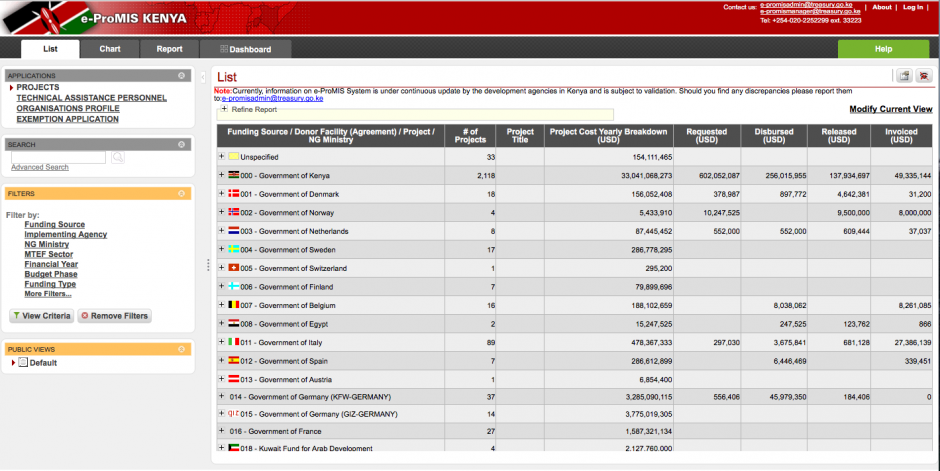This screenshot has width=940, height=471.
Task: Click the print icon above the list
Action: click(924, 76)
